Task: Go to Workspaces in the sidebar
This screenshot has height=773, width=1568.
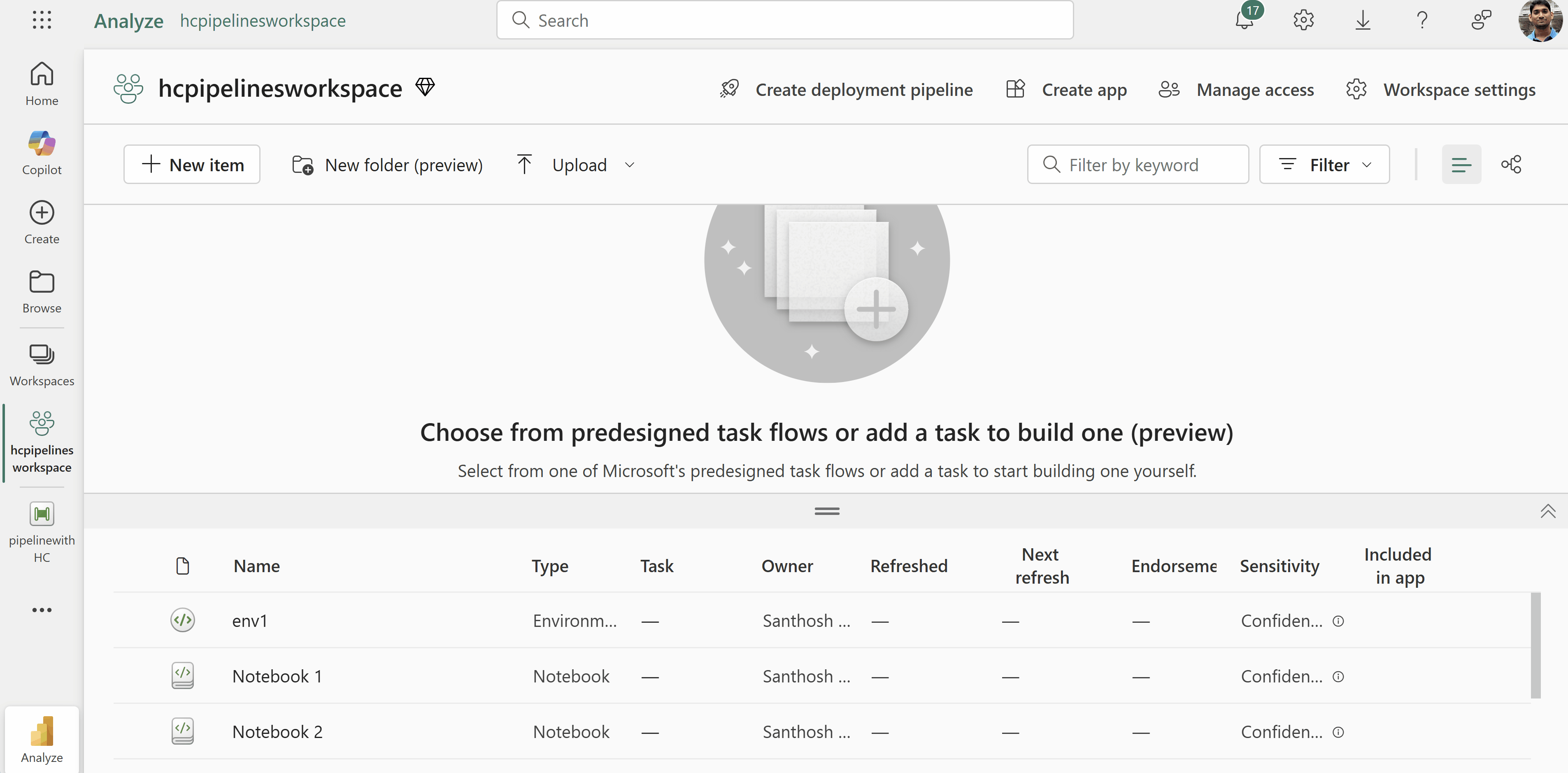Action: pos(42,364)
